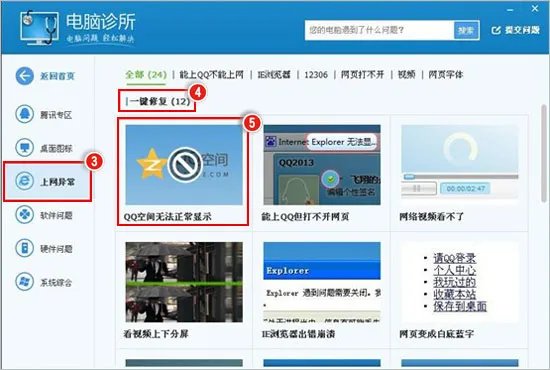
Task: Click the 提交问题 share icon
Action: coord(496,31)
